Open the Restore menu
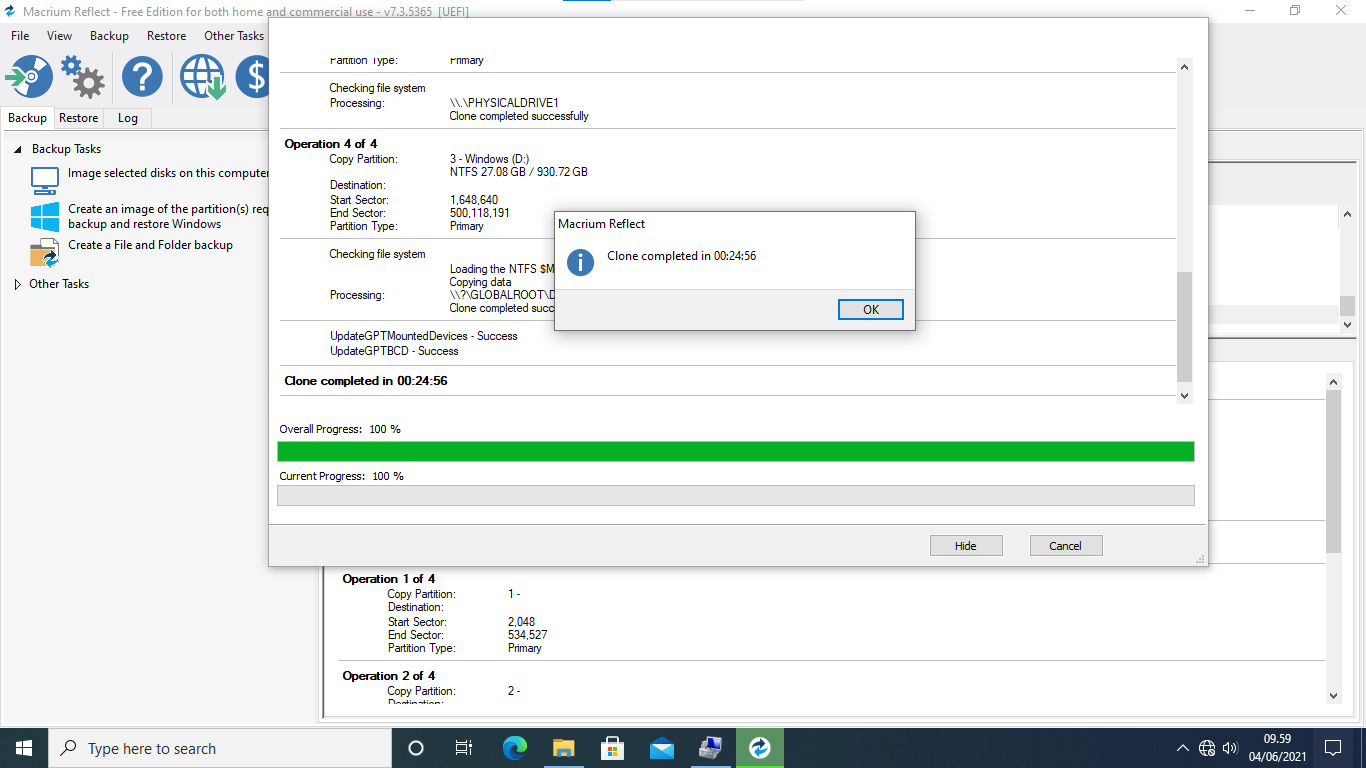 click(166, 36)
